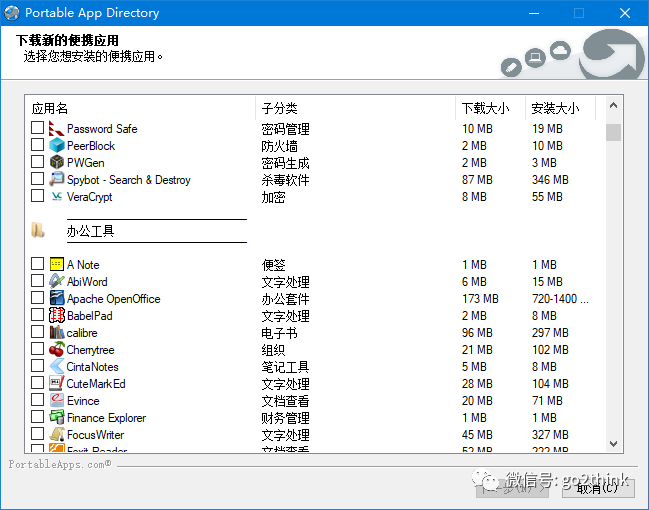This screenshot has height=510, width=649.
Task: Click the Apache OpenOffice icon
Action: [x=56, y=298]
